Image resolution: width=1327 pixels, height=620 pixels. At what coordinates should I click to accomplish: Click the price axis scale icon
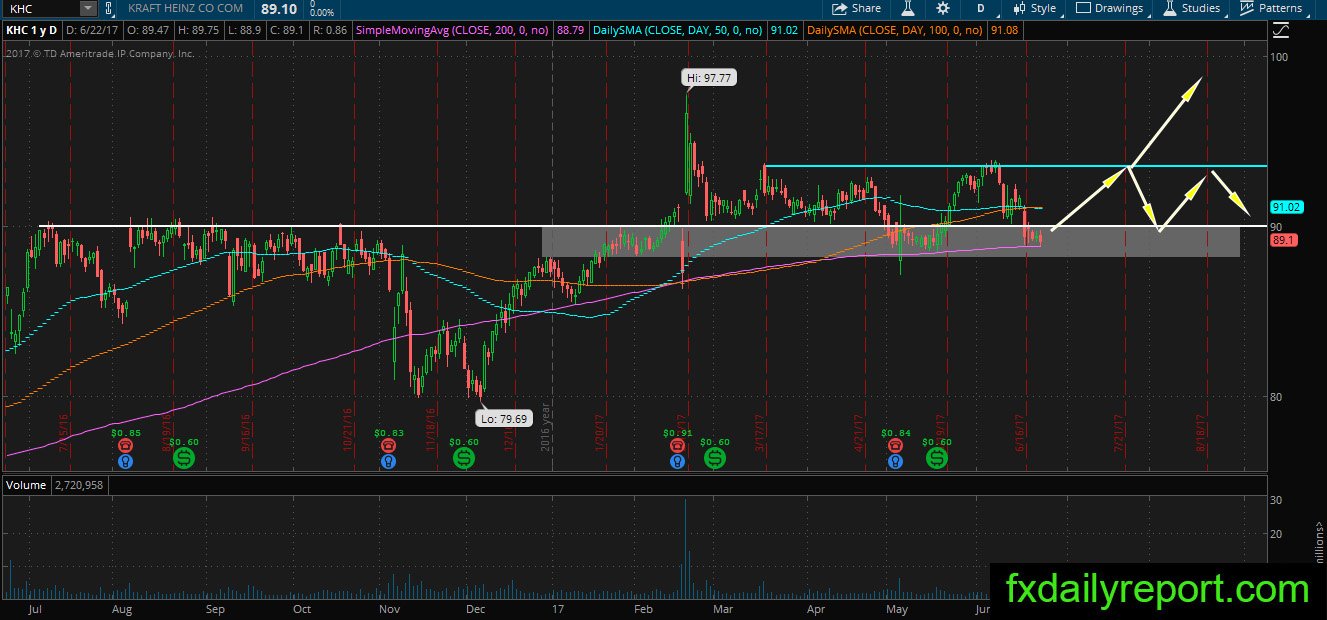pyautogui.click(x=1281, y=31)
